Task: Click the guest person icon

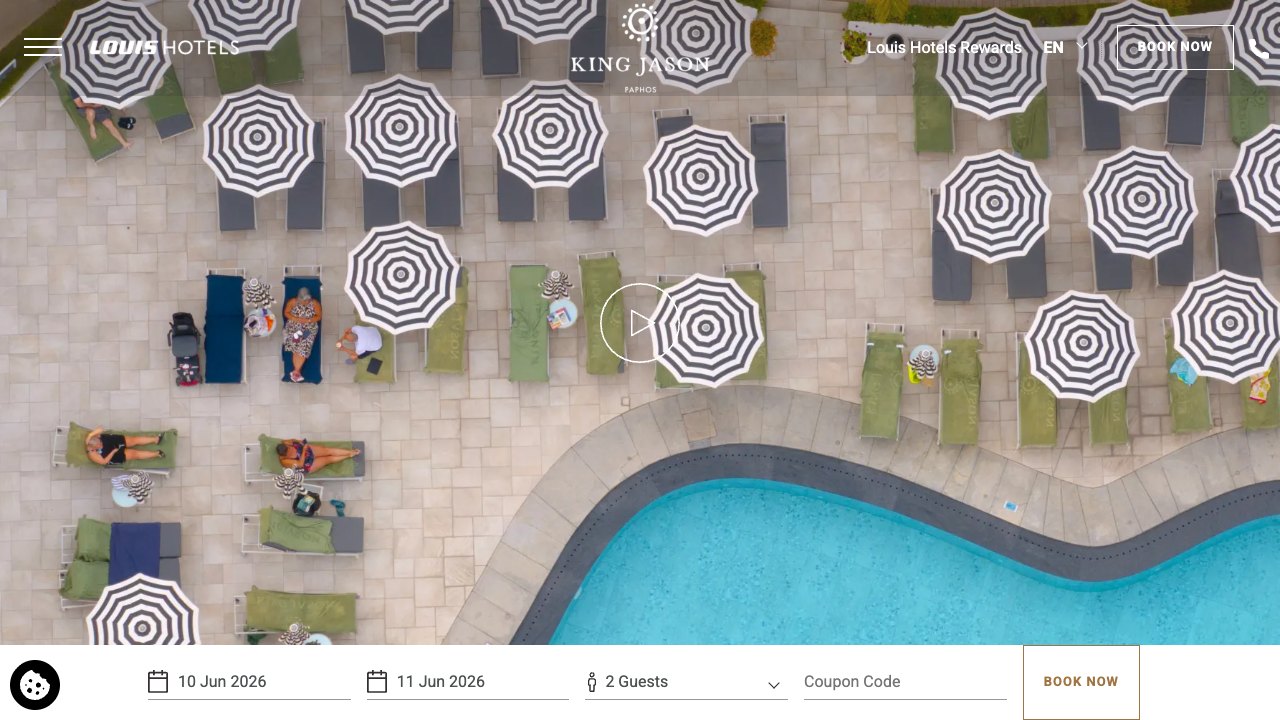Action: coord(592,682)
